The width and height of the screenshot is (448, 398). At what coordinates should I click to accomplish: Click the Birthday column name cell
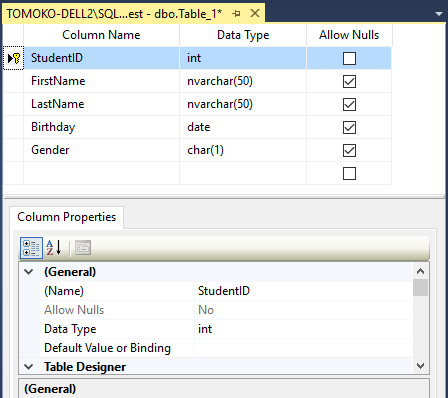click(101, 127)
